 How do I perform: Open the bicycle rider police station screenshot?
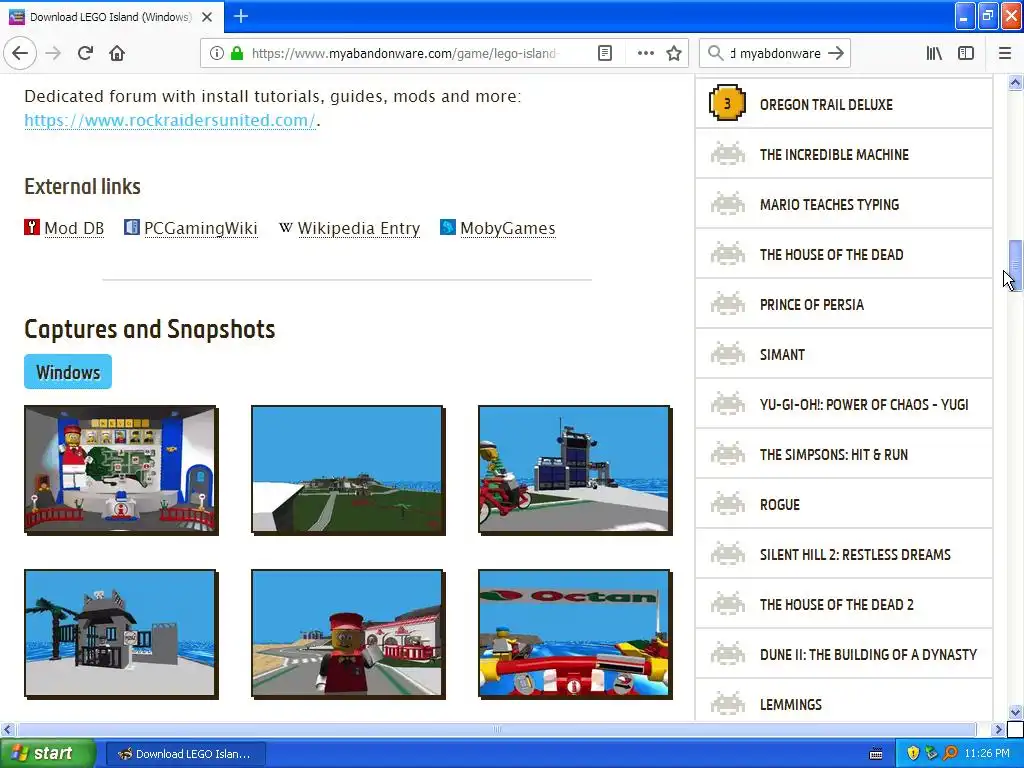point(575,470)
